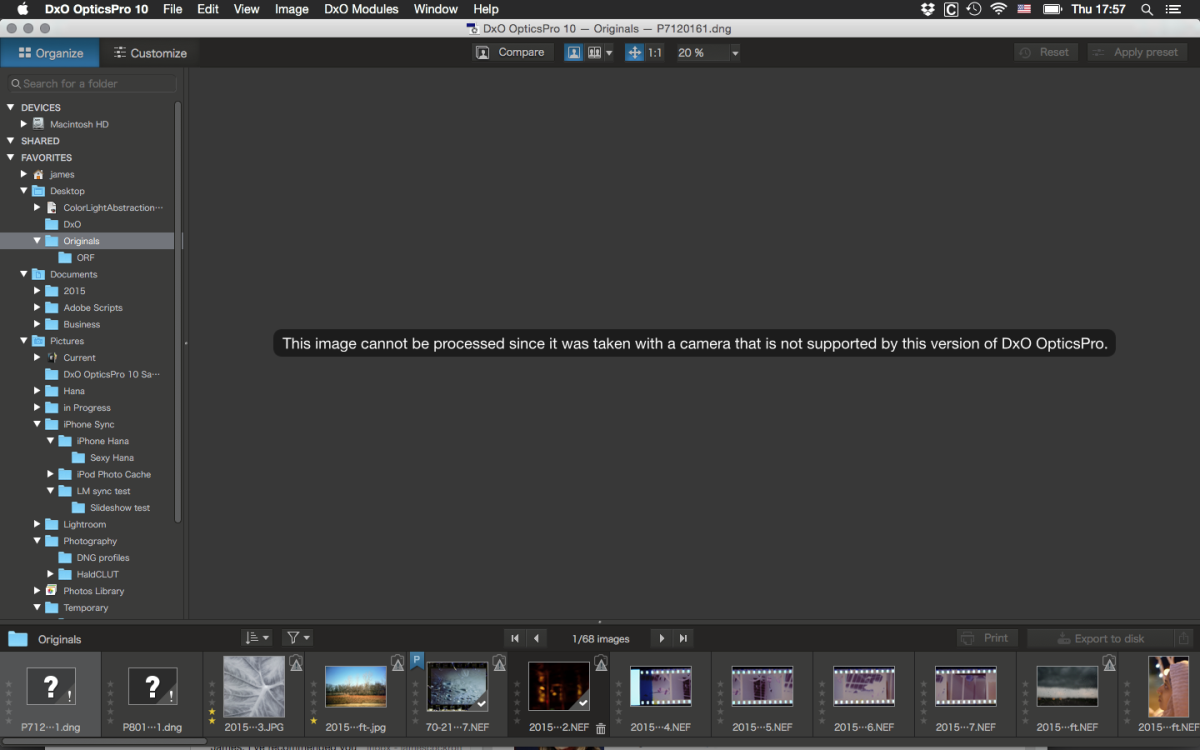The image size is (1200, 750).
Task: Collapse the Desktop folder tree
Action: point(24,191)
